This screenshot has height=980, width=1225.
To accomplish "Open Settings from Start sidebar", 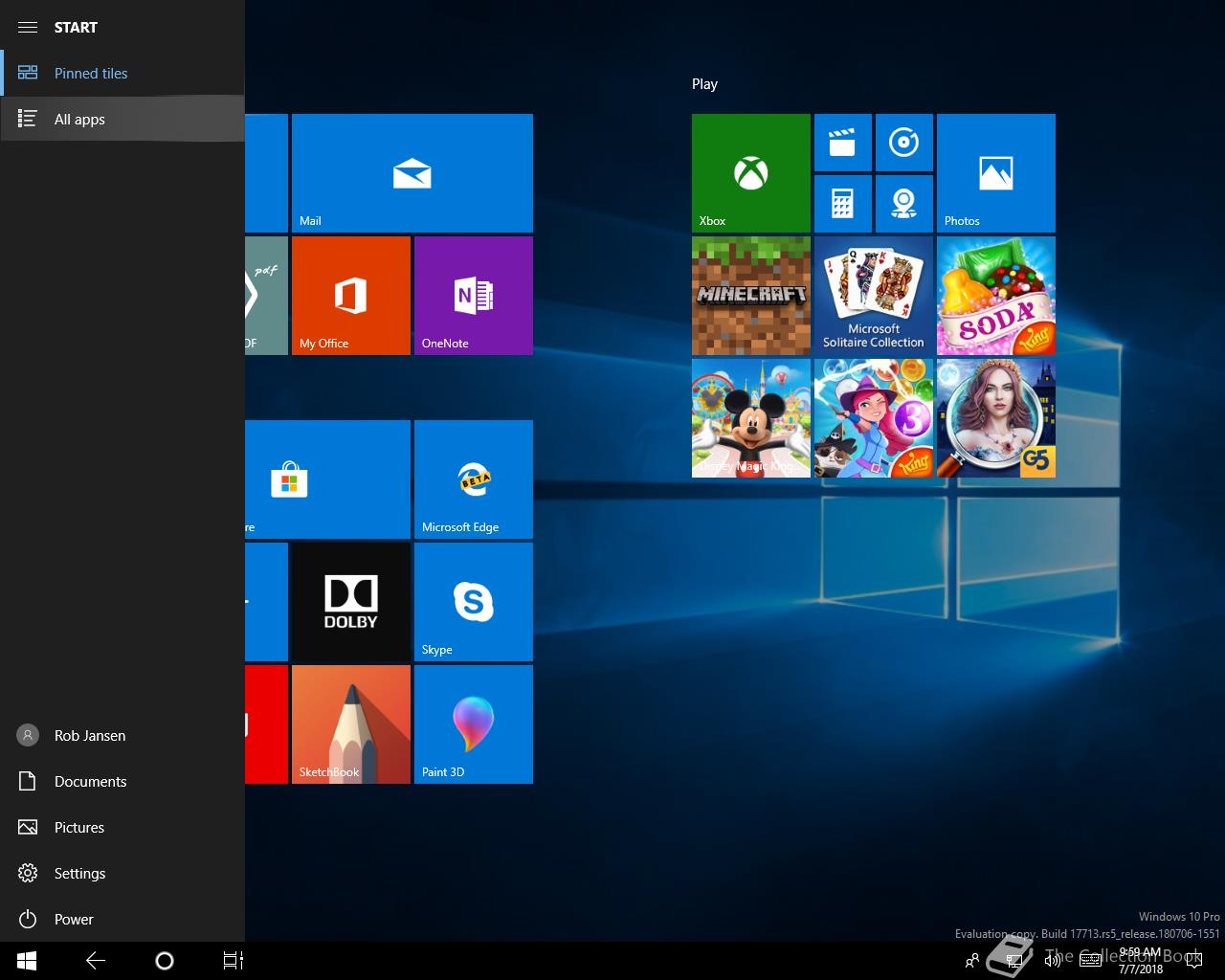I will 122,873.
